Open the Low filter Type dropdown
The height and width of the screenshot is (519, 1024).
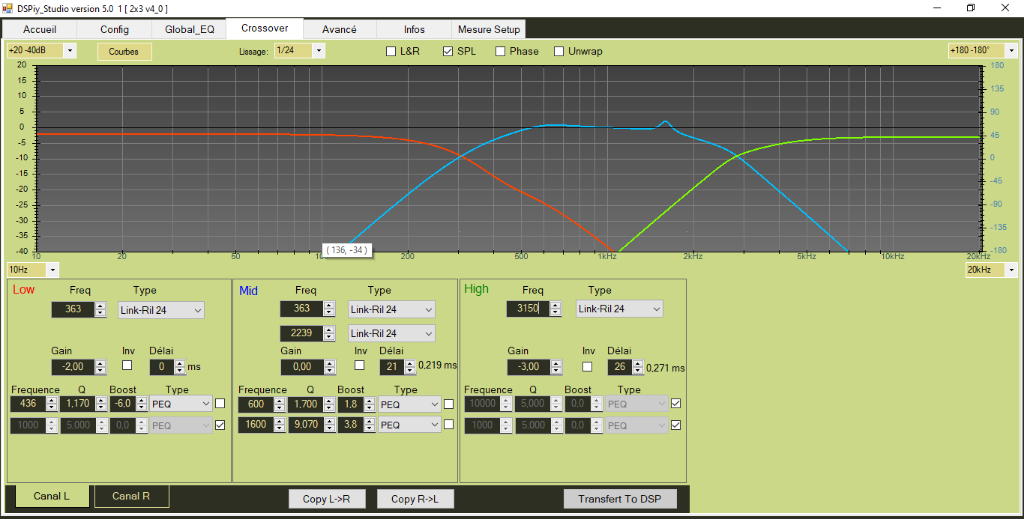(161, 310)
